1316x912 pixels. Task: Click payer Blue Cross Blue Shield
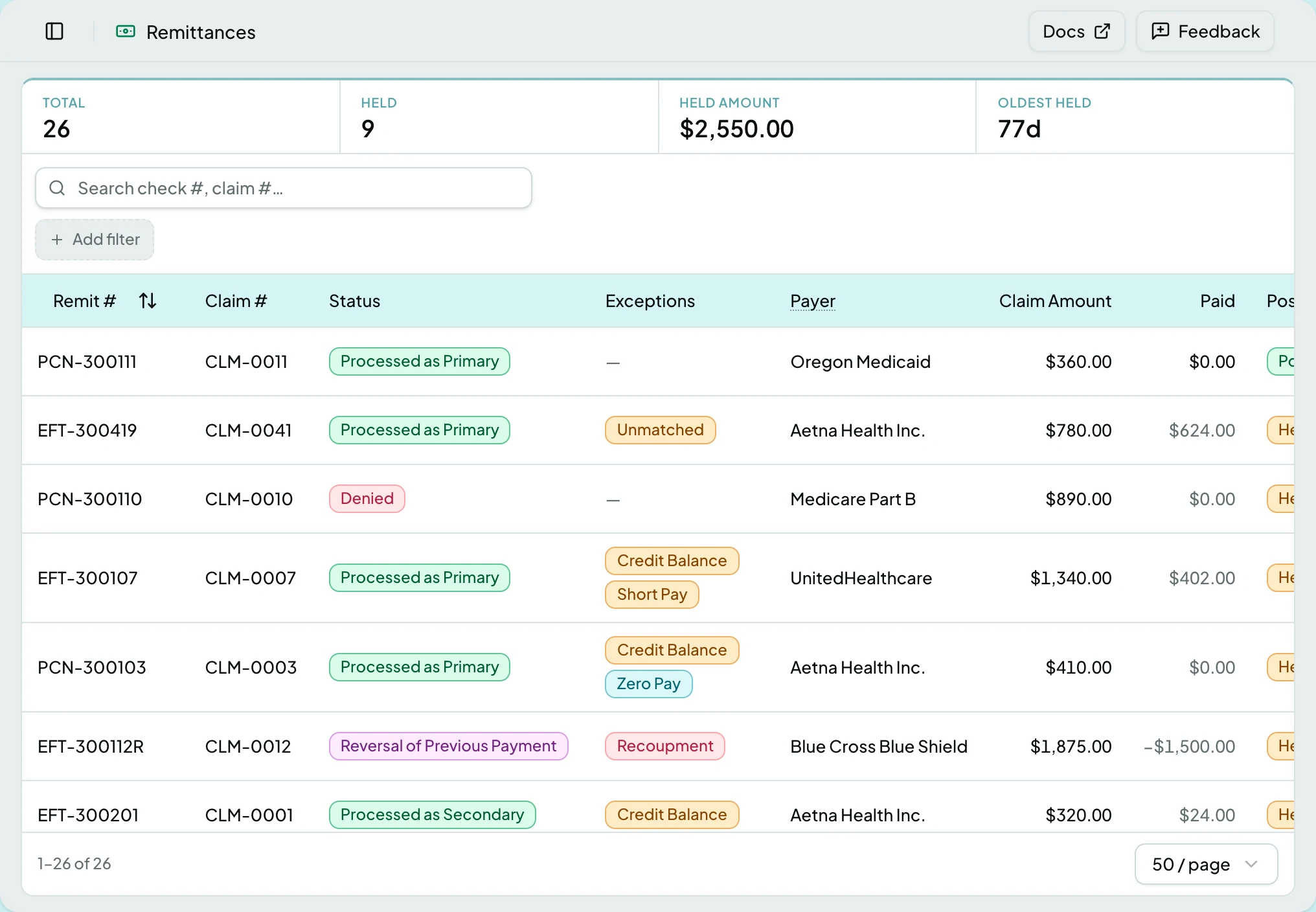point(879,746)
